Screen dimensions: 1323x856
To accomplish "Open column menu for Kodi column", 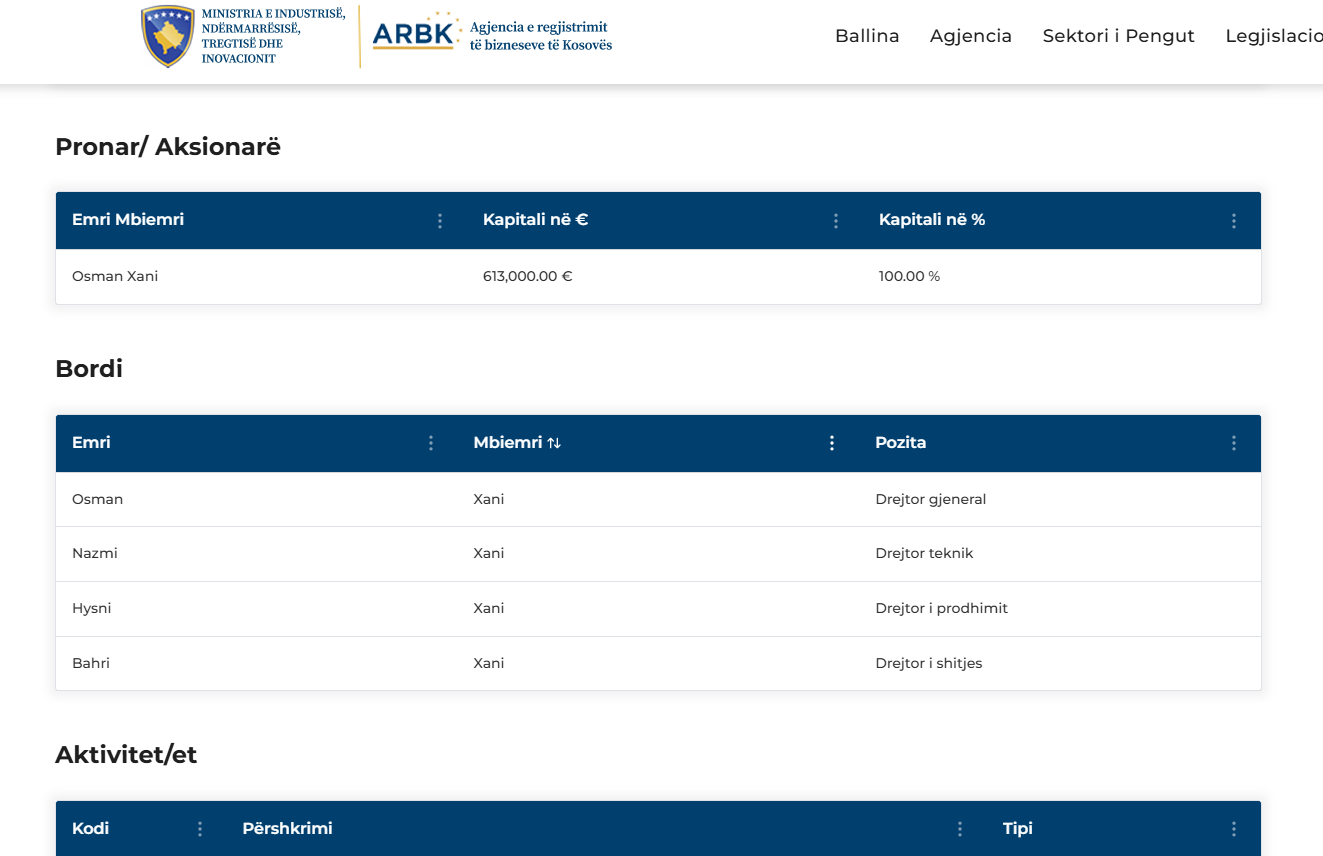I will pyautogui.click(x=200, y=829).
